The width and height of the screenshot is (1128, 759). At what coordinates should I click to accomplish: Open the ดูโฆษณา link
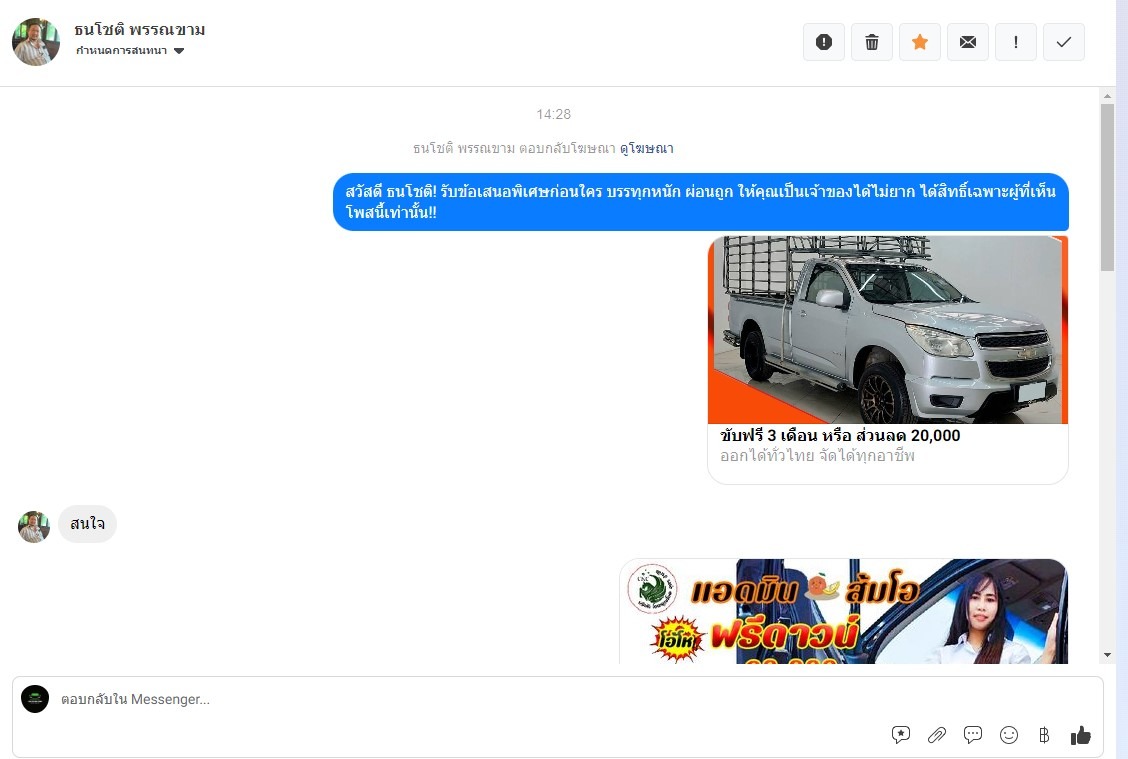coord(647,148)
